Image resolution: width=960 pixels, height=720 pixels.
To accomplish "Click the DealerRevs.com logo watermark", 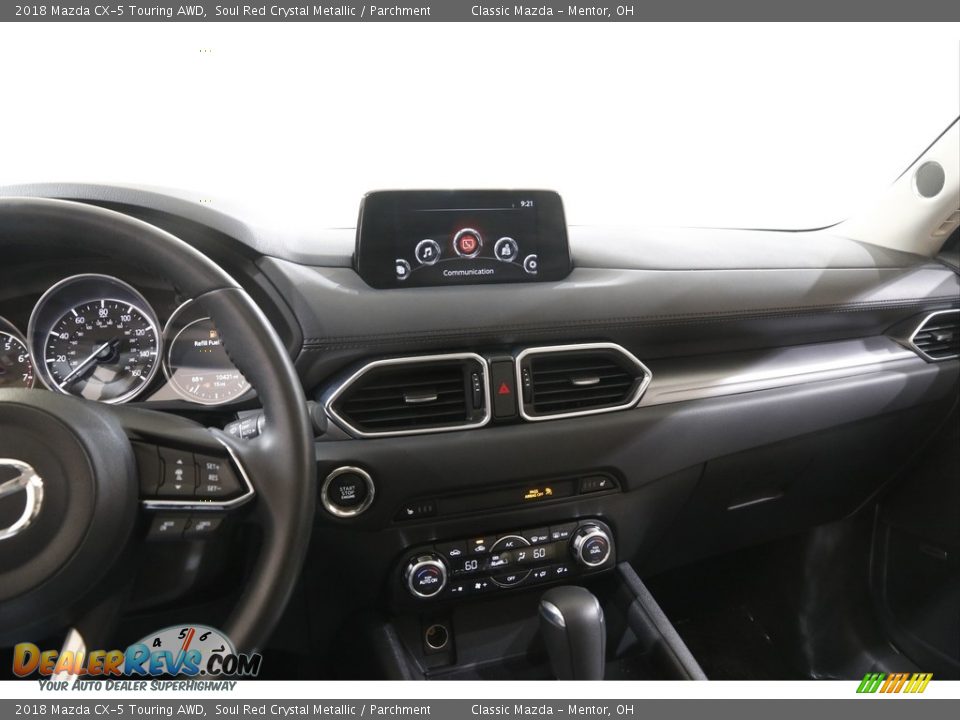I will point(136,659).
